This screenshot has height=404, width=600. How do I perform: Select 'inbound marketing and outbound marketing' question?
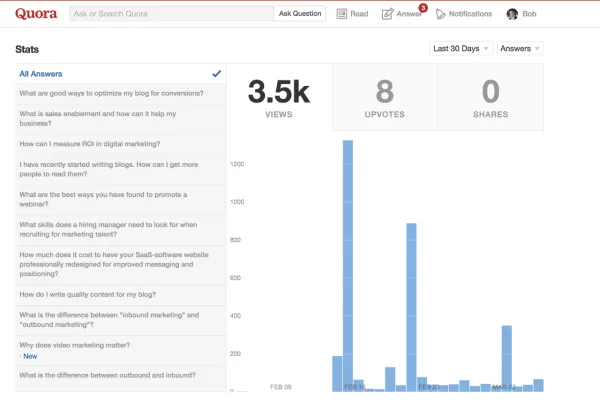coord(121,320)
